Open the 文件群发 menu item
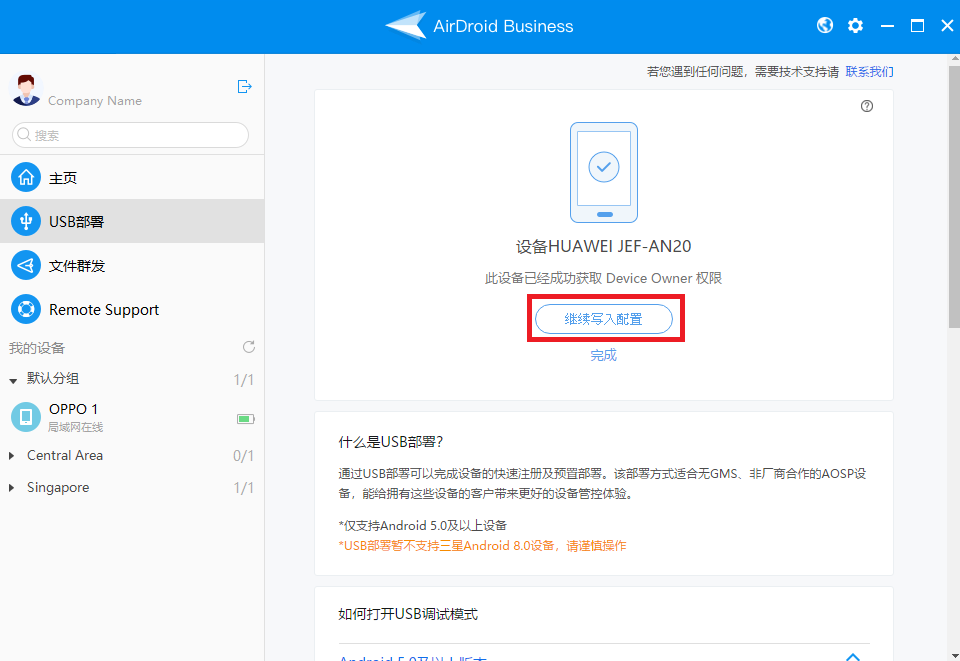Screen dimensions: 960x661 [132, 265]
